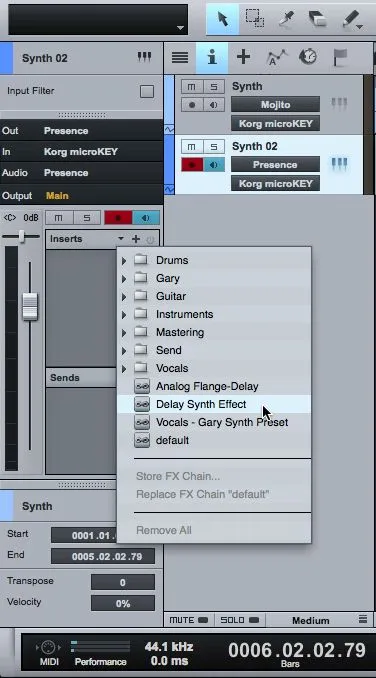The height and width of the screenshot is (678, 376).
Task: Mute the Synth 02 track
Action: [x=192, y=147]
